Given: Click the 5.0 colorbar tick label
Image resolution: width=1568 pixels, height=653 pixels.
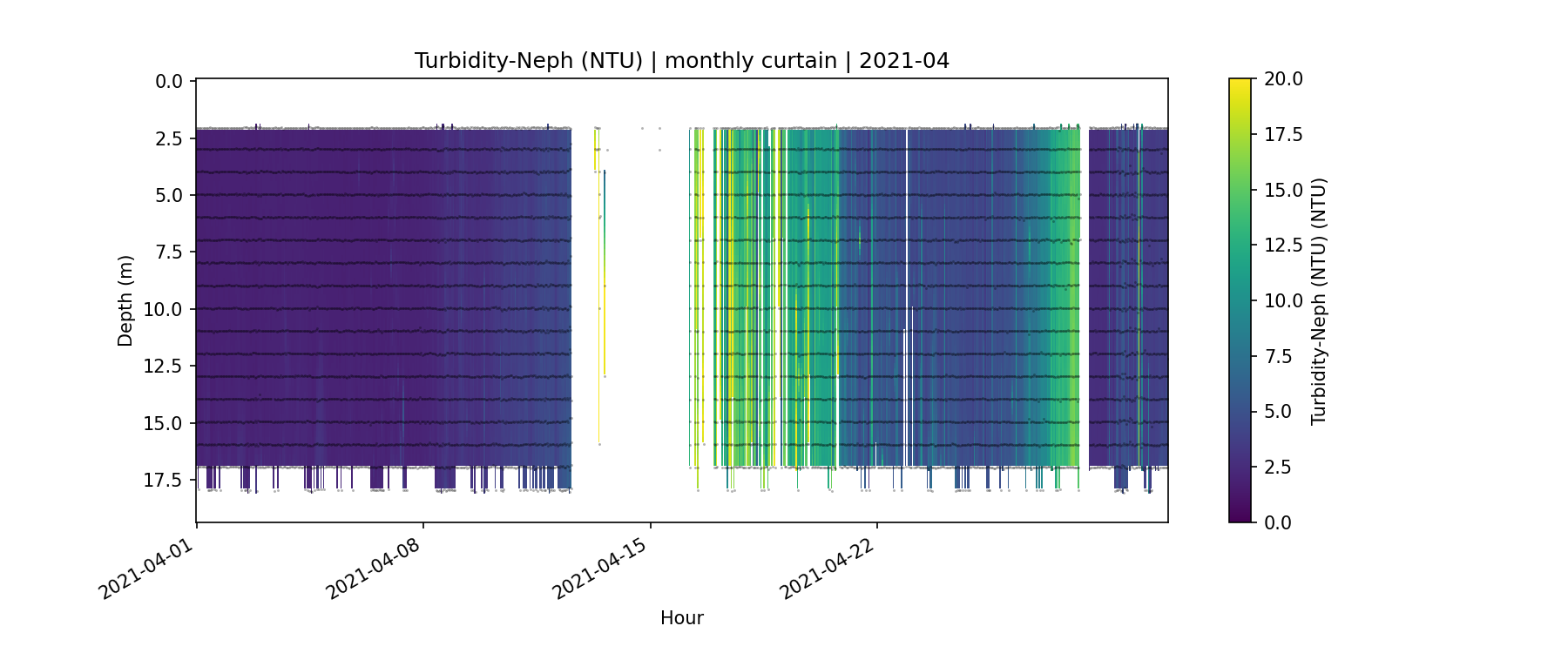Looking at the screenshot, I should [1278, 412].
